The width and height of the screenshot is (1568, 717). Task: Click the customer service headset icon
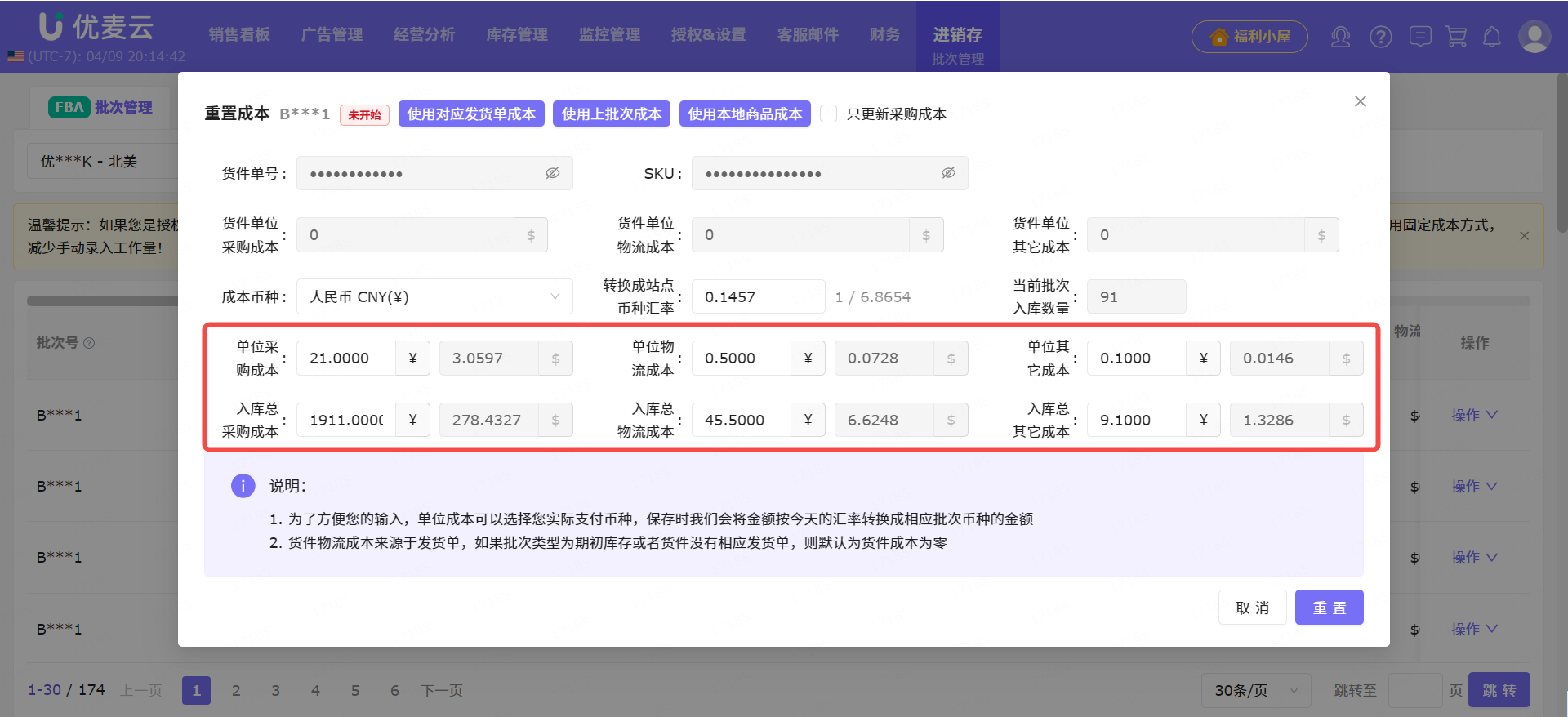coord(1340,37)
